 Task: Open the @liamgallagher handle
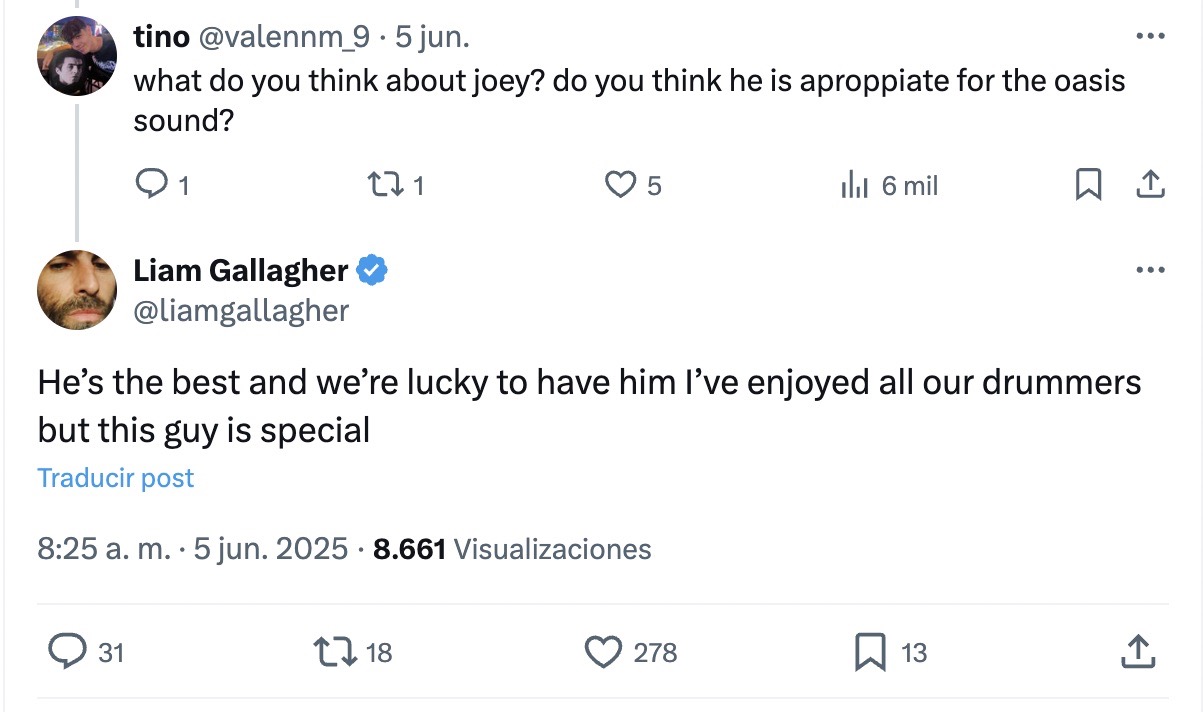pos(241,311)
